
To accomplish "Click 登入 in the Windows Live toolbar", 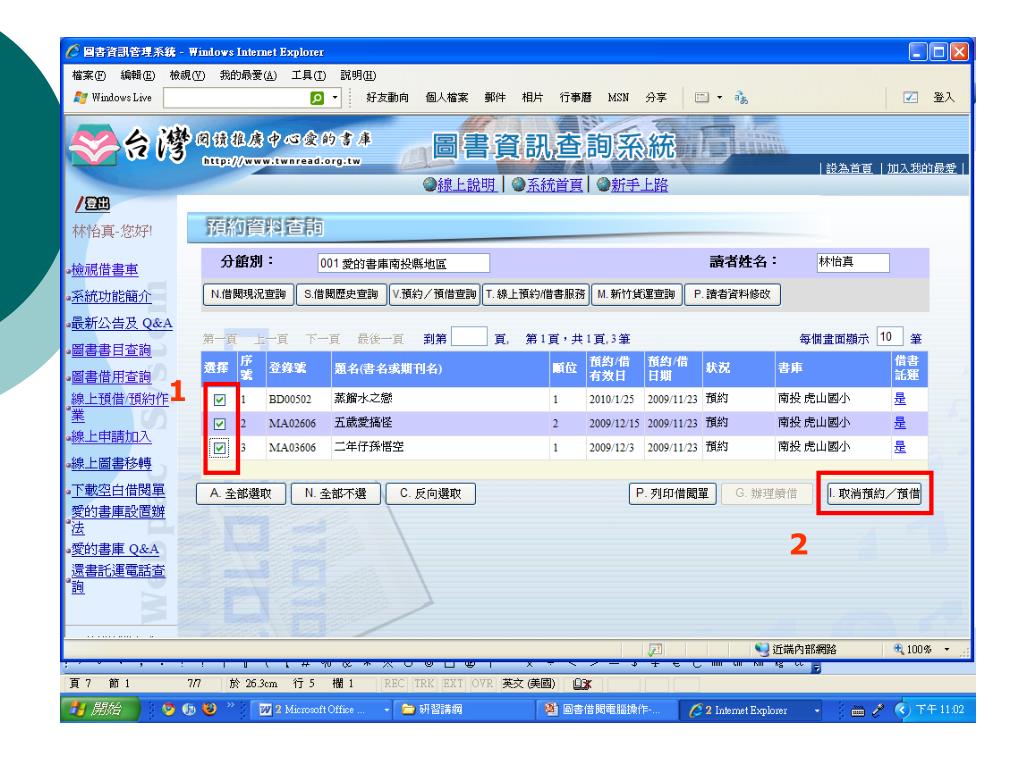I will tap(944, 97).
